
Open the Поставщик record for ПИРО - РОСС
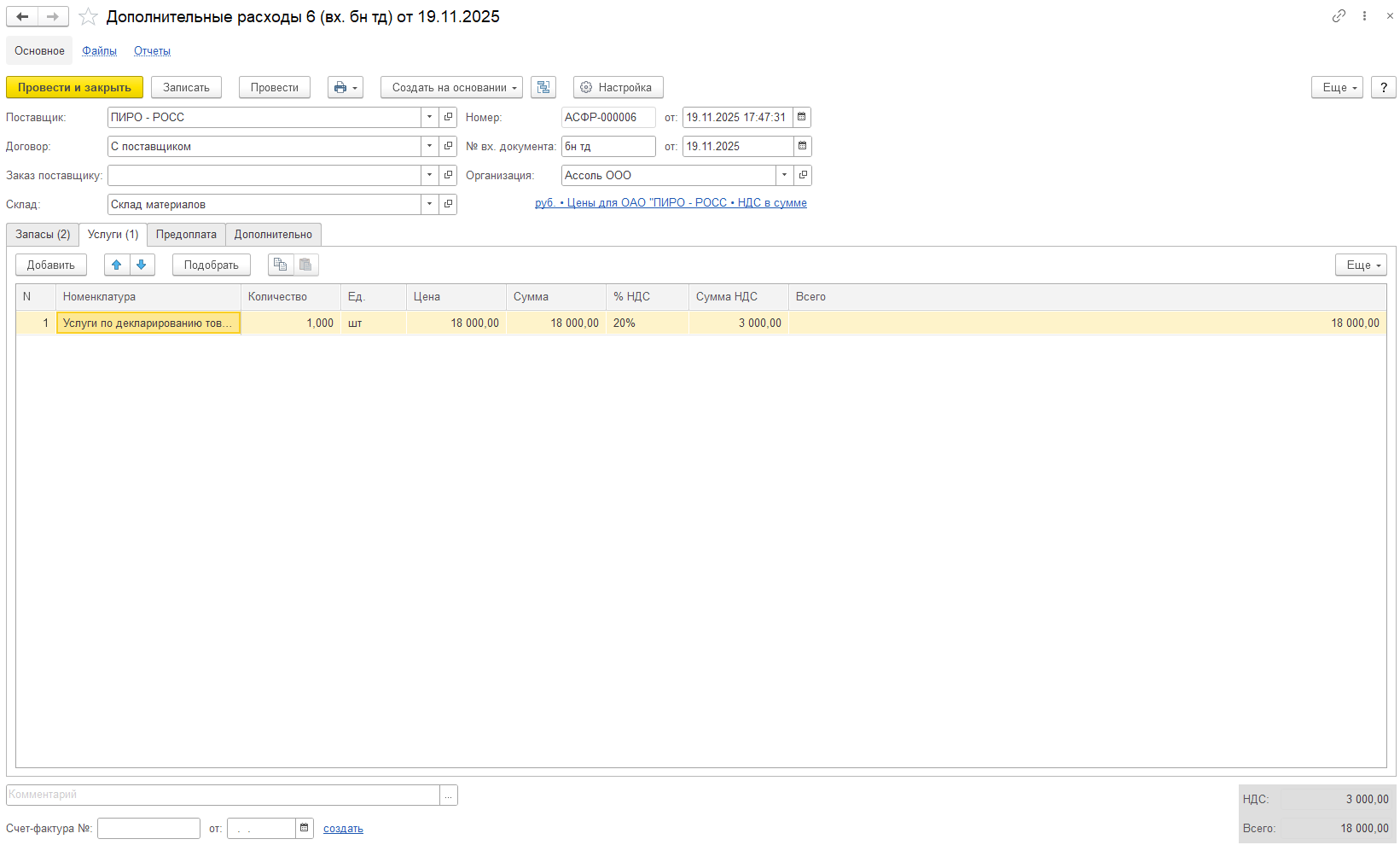pos(449,117)
